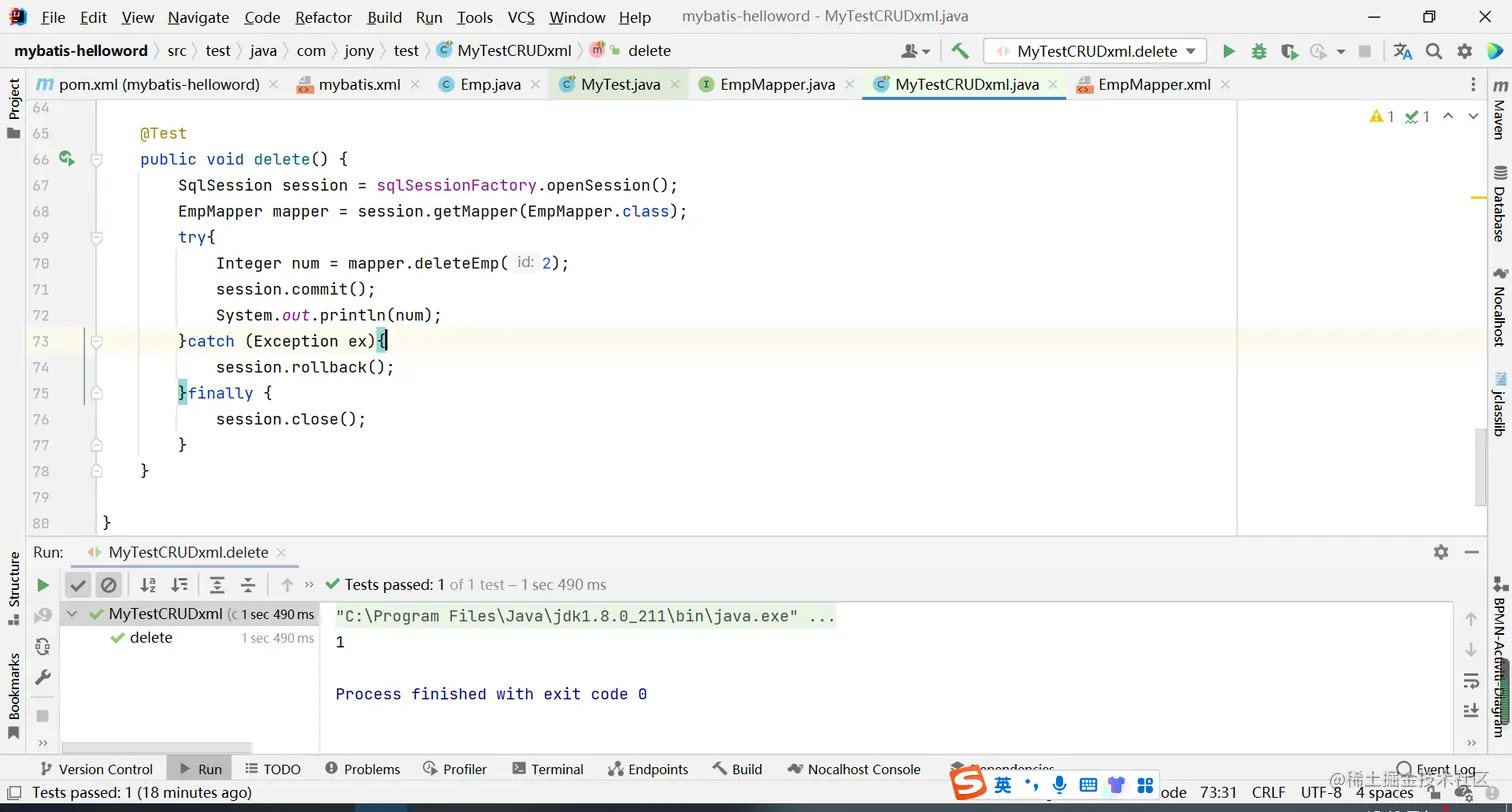Show more Run toolbar actions chevron
Viewport: 1512px width, 812px height.
pyautogui.click(x=309, y=585)
